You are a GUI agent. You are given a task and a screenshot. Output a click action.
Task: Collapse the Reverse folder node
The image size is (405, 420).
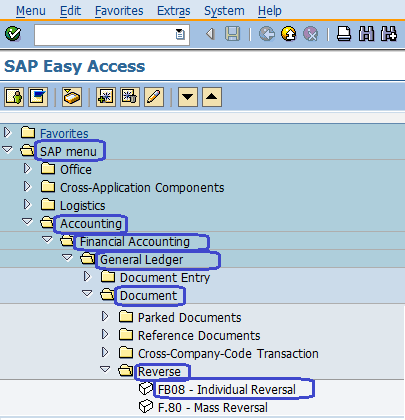pos(105,369)
